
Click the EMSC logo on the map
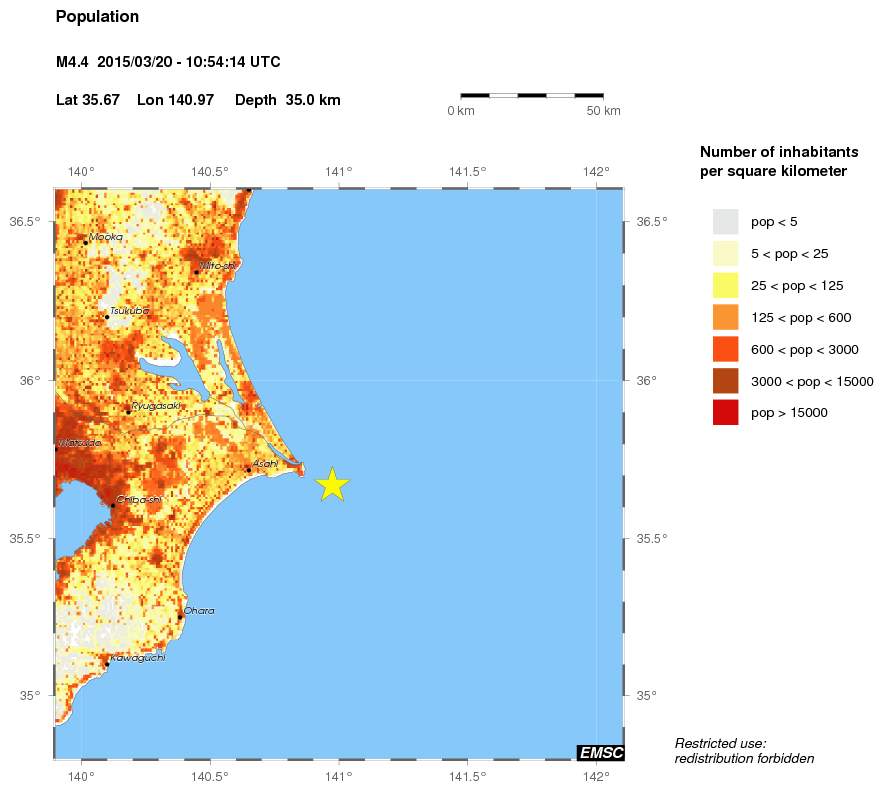[600, 752]
